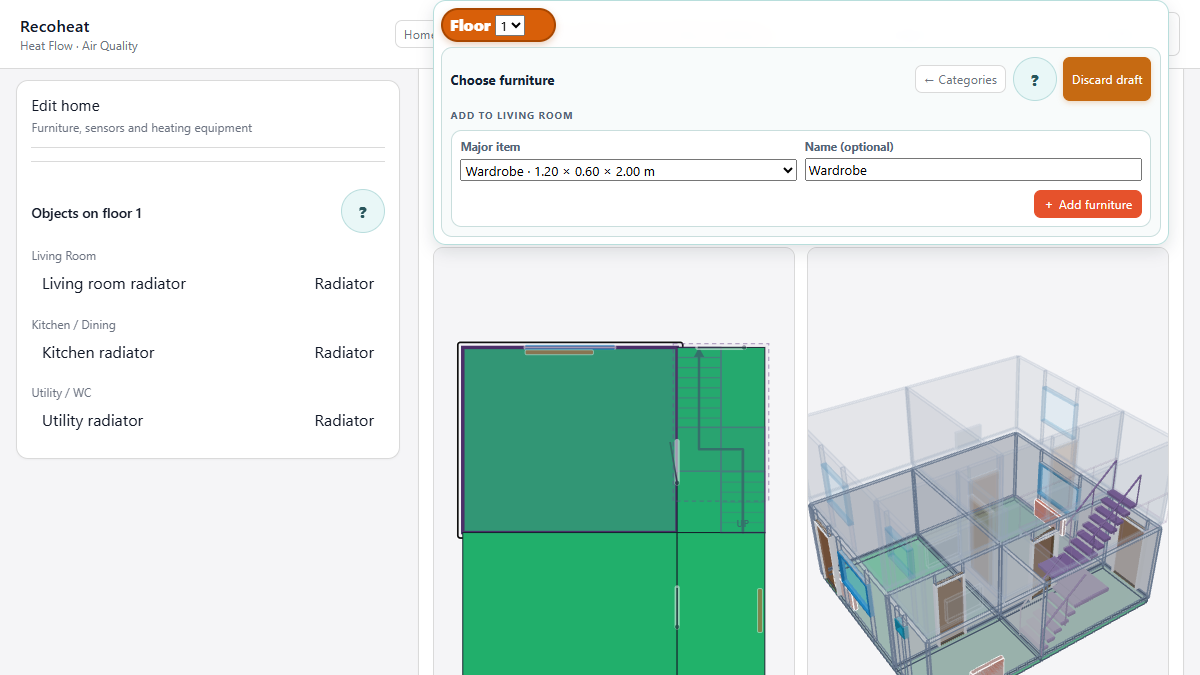Image resolution: width=1200 pixels, height=675 pixels.
Task: Click the staircase area in 2D floor plan
Action: (x=720, y=440)
